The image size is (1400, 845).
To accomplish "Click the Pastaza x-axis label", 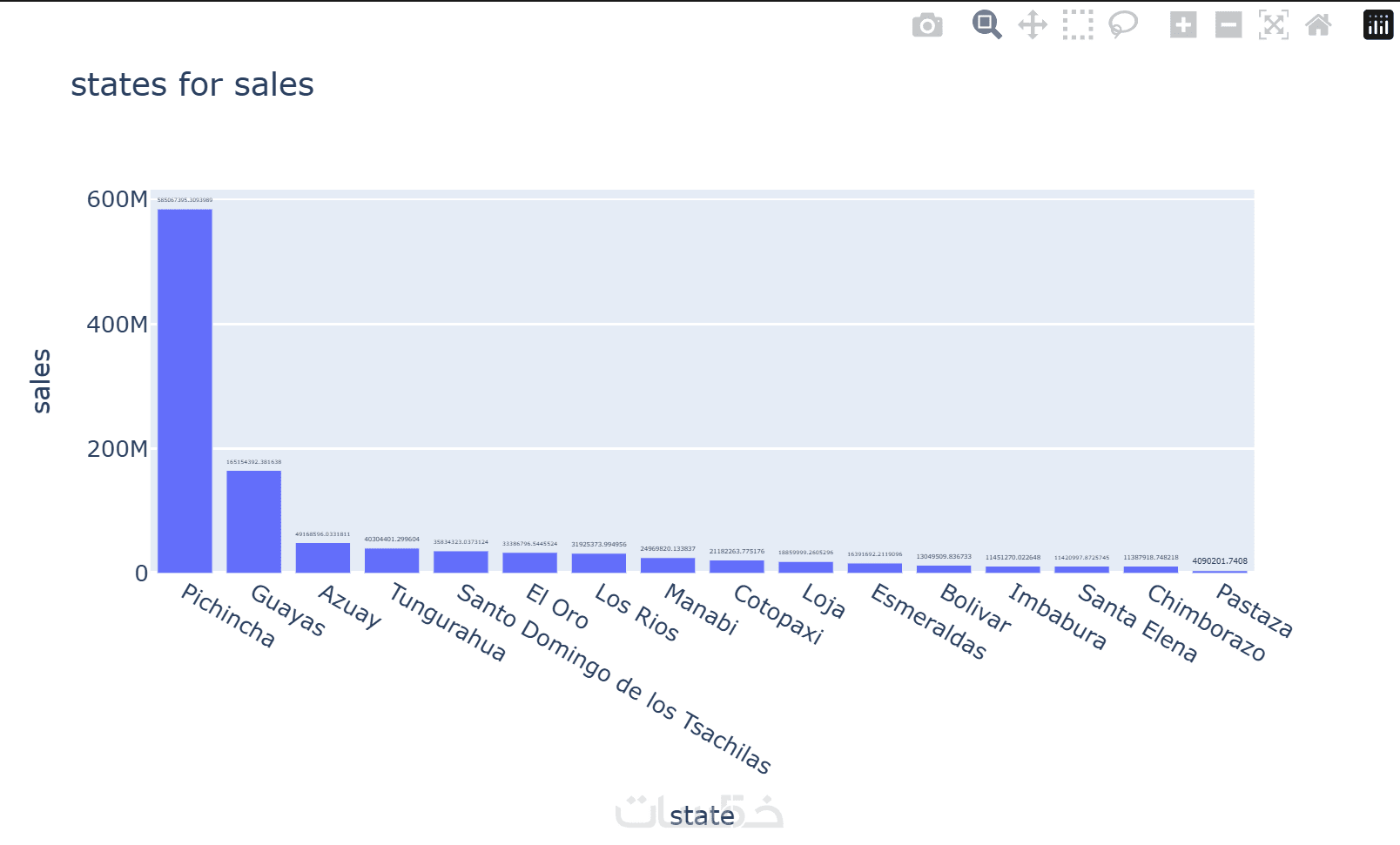I will point(1255,610).
